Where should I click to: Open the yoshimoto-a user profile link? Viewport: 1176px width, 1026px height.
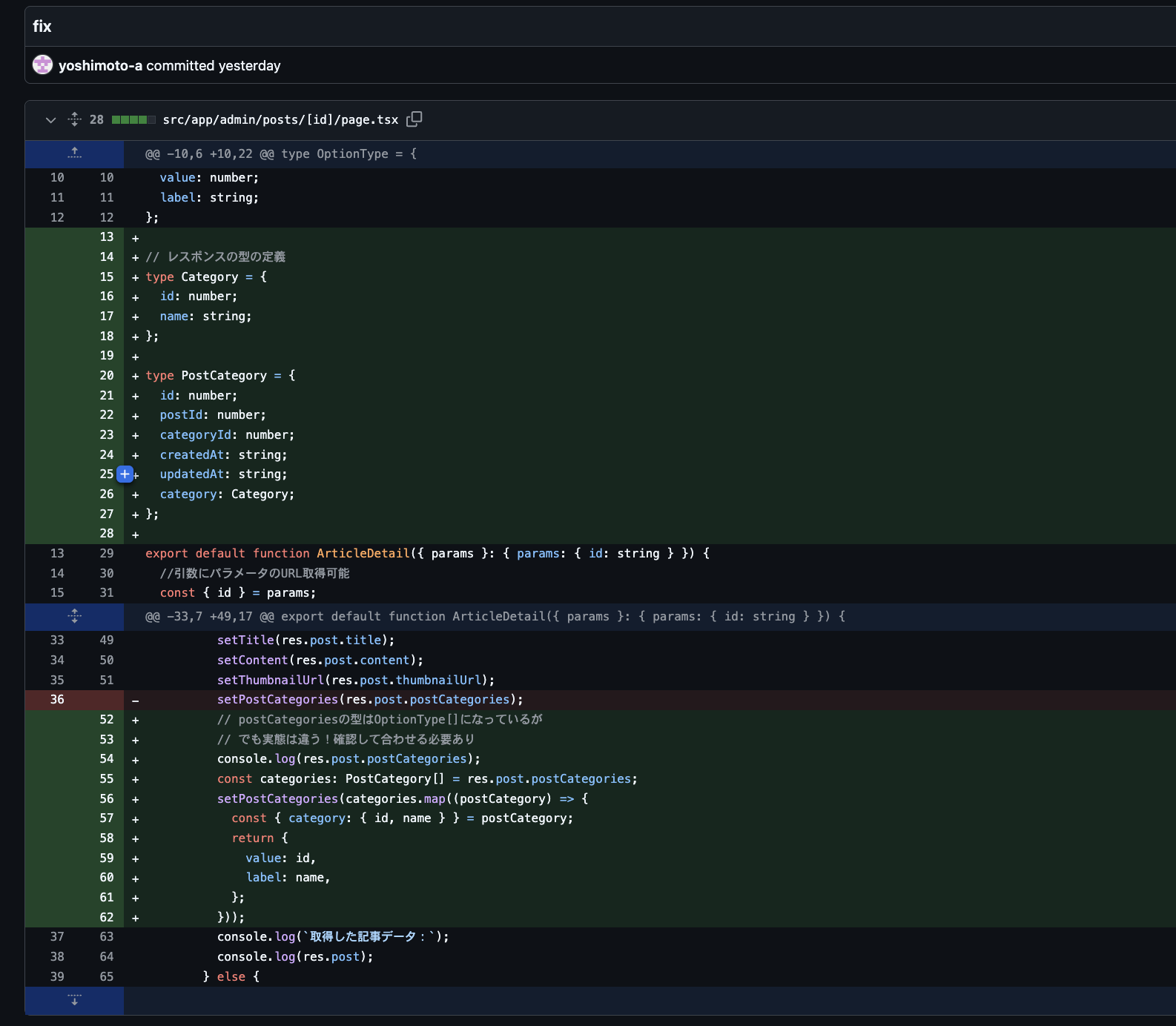tap(100, 66)
